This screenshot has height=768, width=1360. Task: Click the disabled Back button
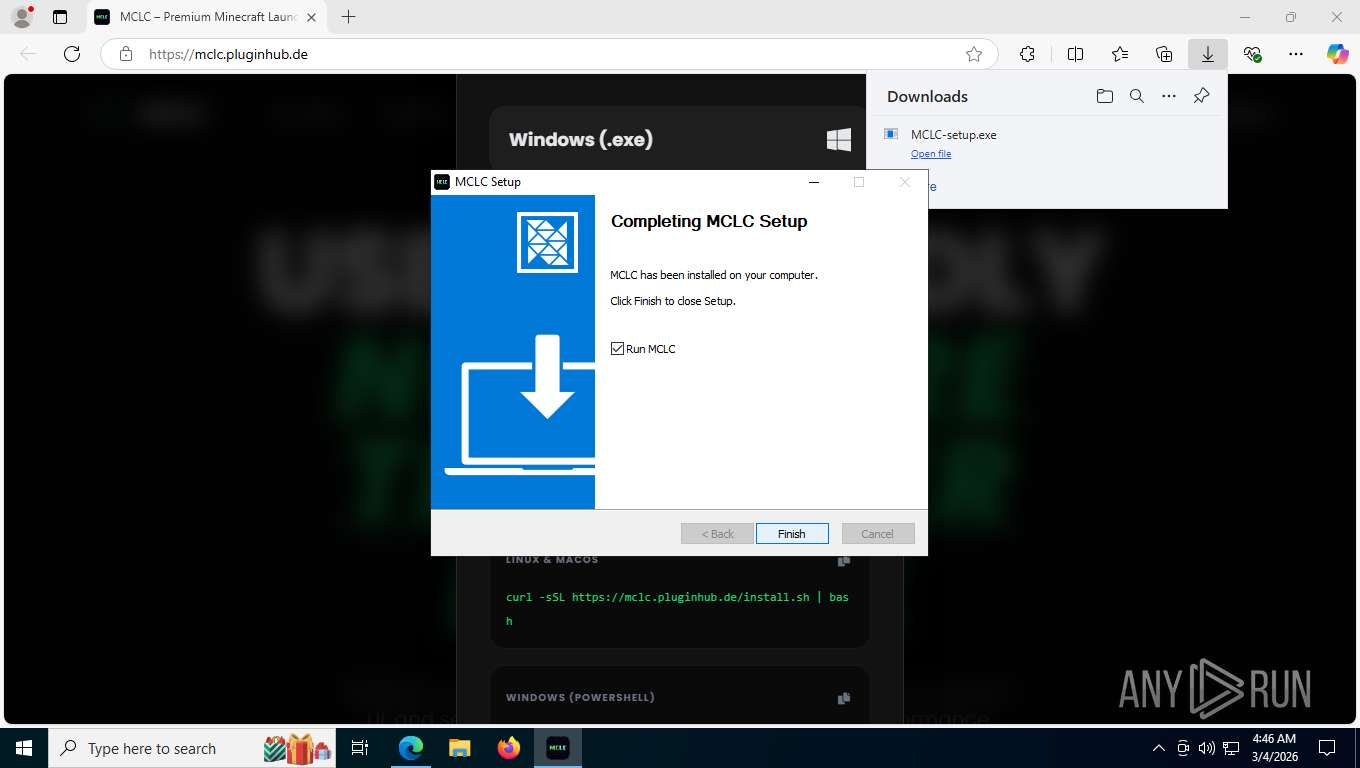(x=717, y=534)
